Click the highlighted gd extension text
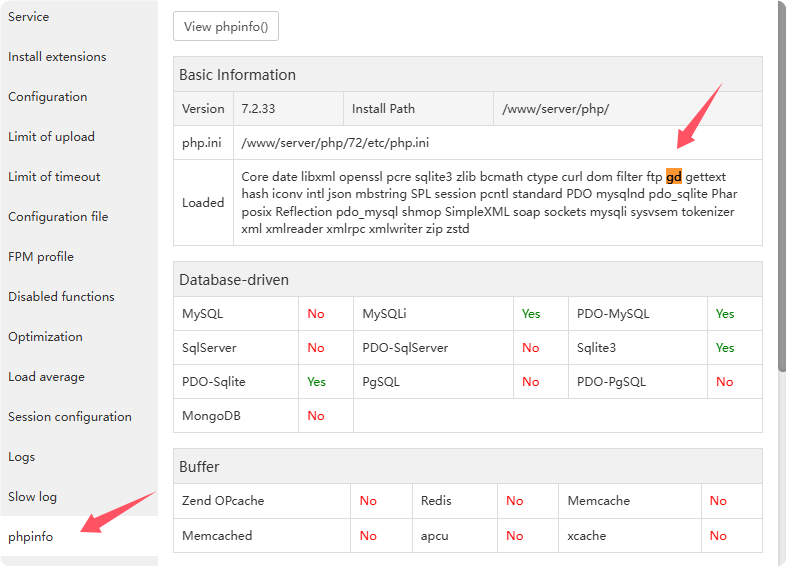This screenshot has width=786, height=566. click(x=674, y=177)
